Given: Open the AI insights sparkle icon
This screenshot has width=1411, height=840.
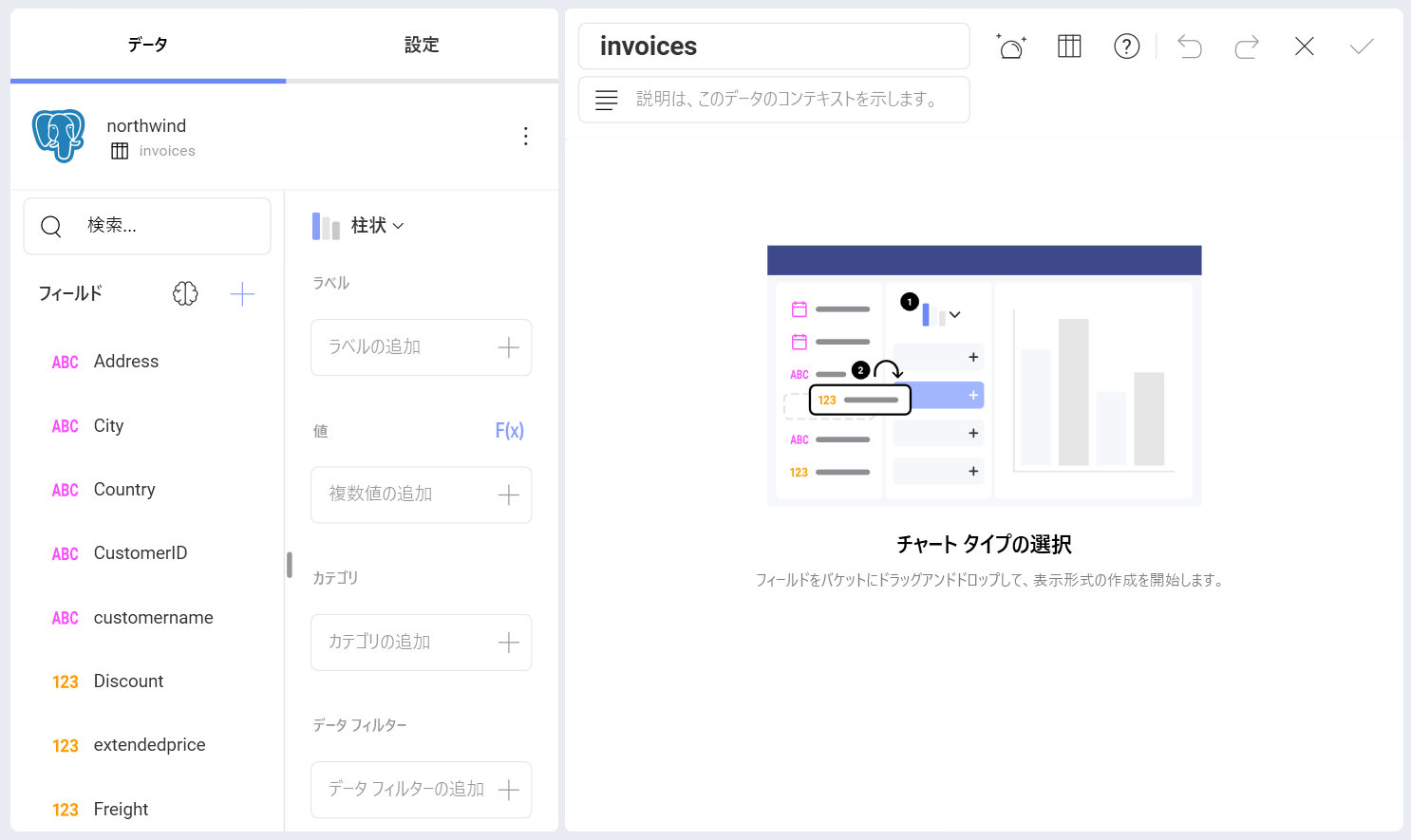Looking at the screenshot, I should coord(1011,46).
